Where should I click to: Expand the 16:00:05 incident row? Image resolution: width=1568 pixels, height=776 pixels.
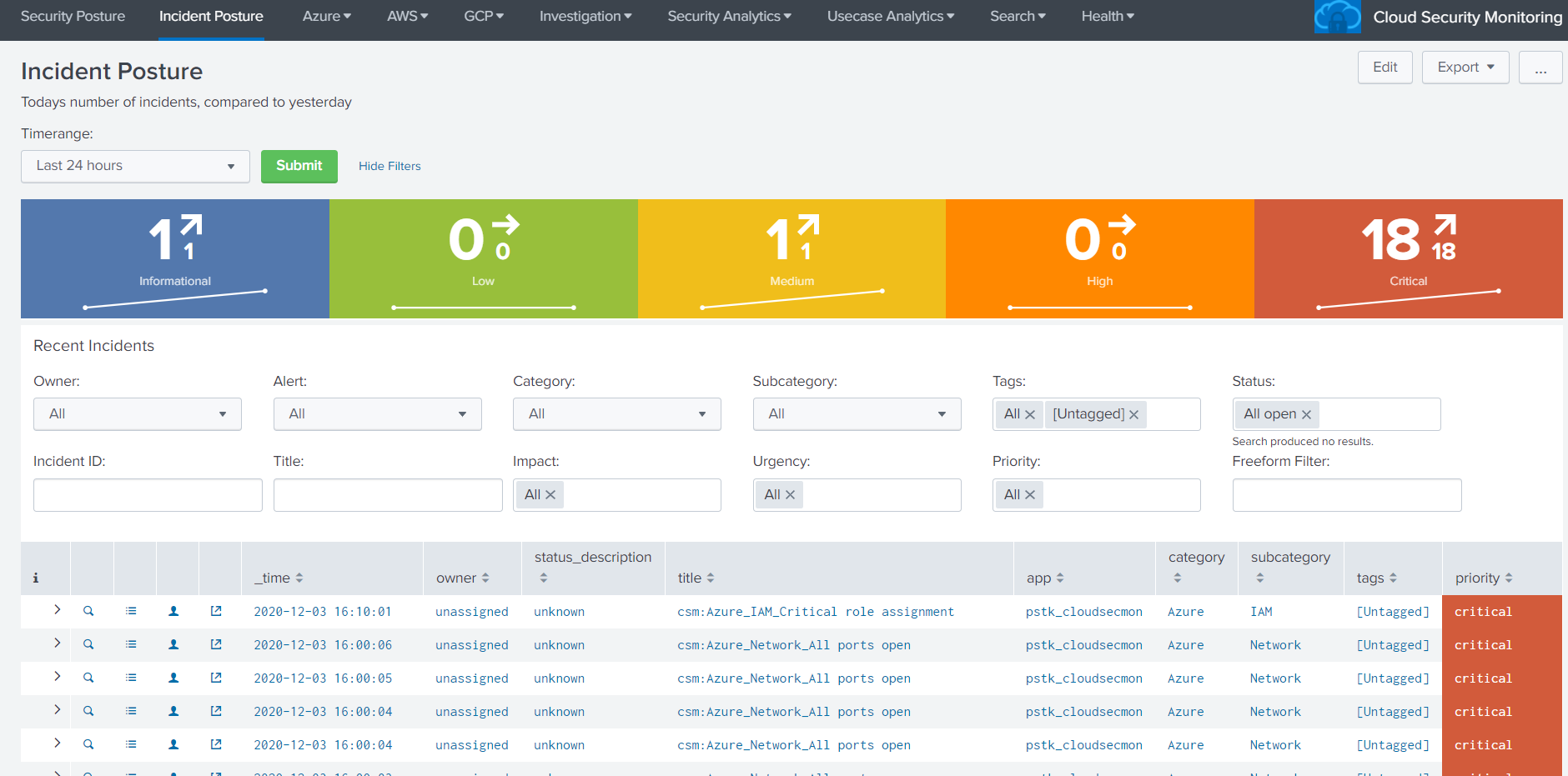[x=57, y=677]
